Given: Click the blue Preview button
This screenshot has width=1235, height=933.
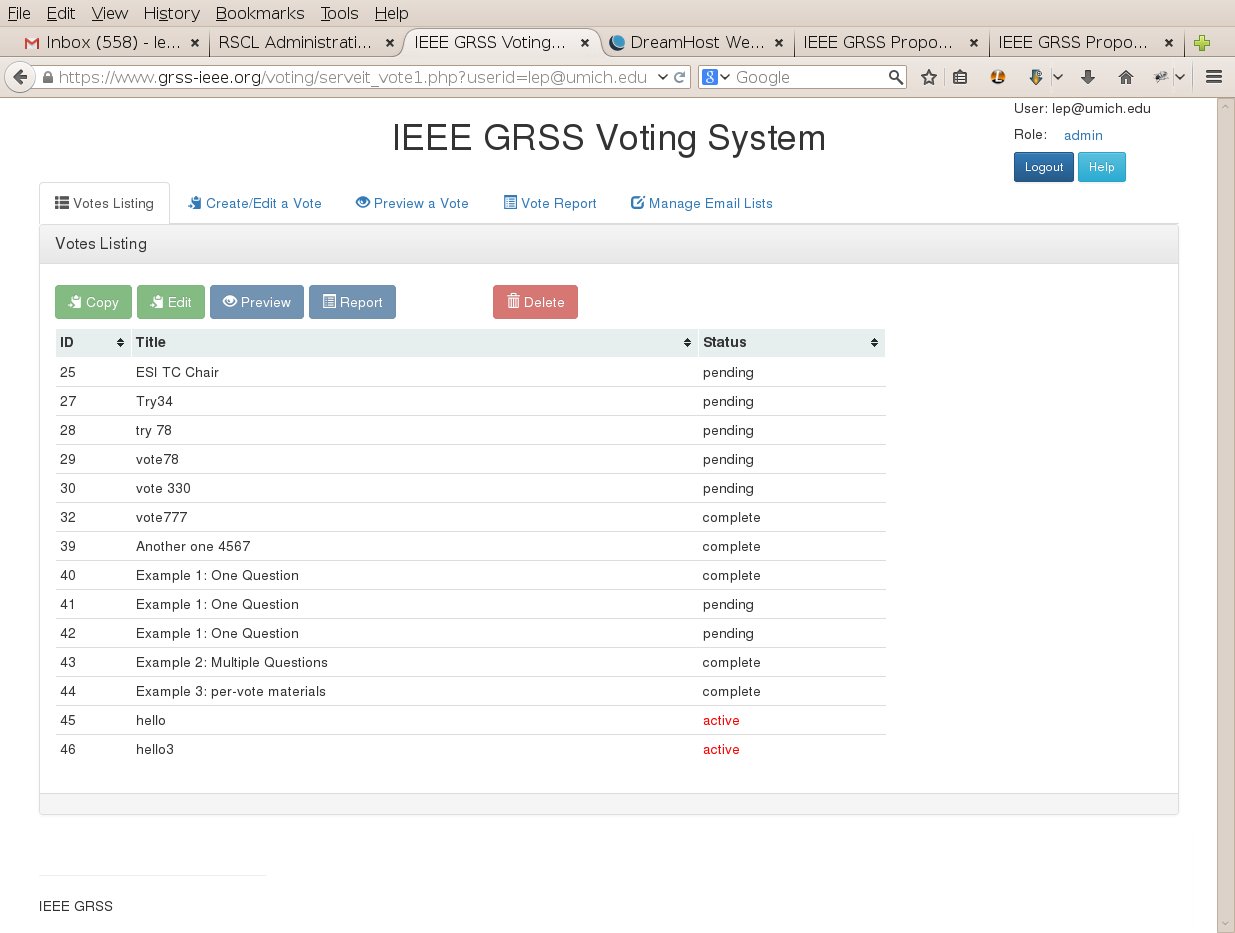Looking at the screenshot, I should pyautogui.click(x=257, y=302).
